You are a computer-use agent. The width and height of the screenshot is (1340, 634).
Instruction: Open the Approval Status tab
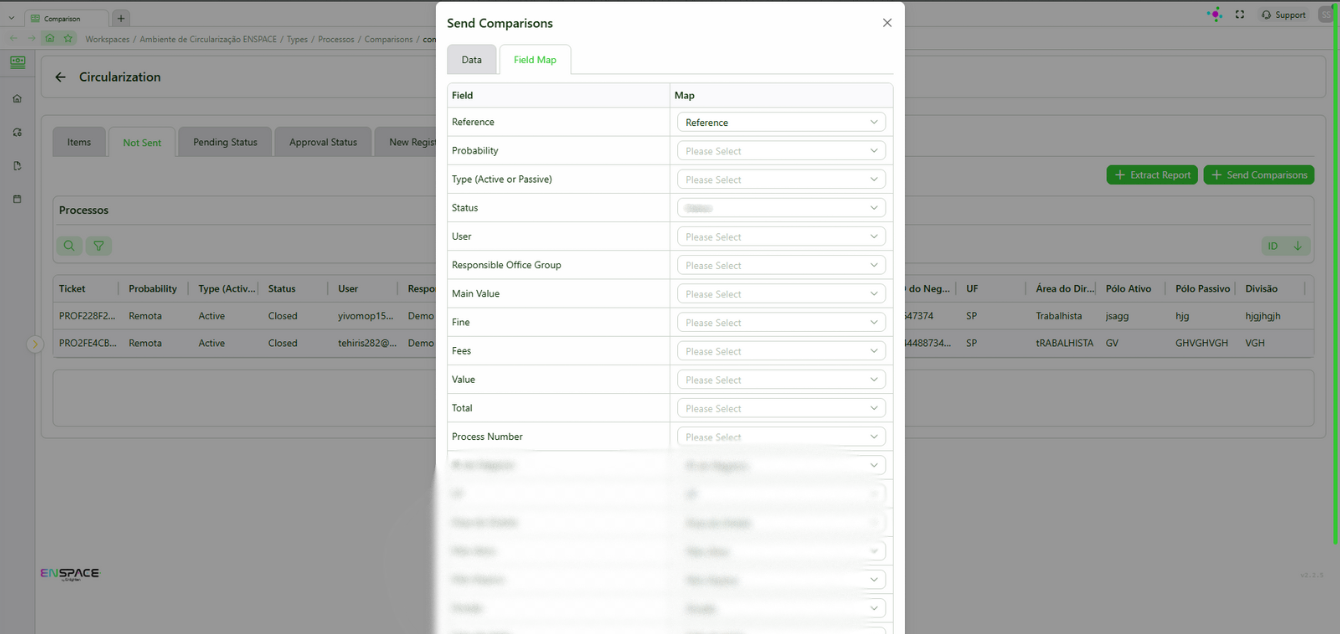[x=323, y=142]
